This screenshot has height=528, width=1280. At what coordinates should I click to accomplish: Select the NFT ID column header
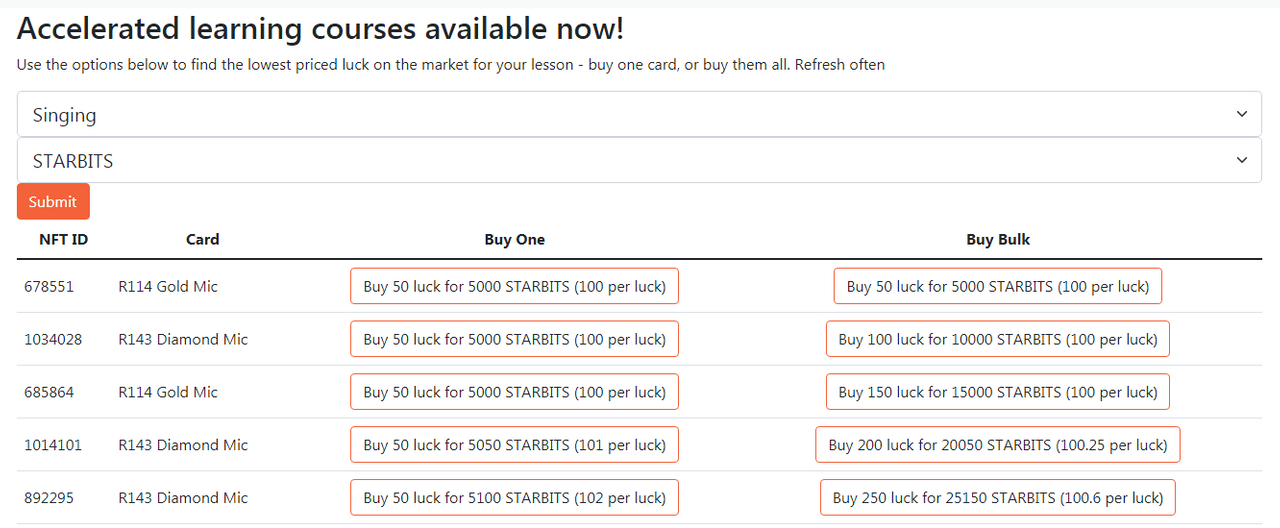click(x=63, y=239)
